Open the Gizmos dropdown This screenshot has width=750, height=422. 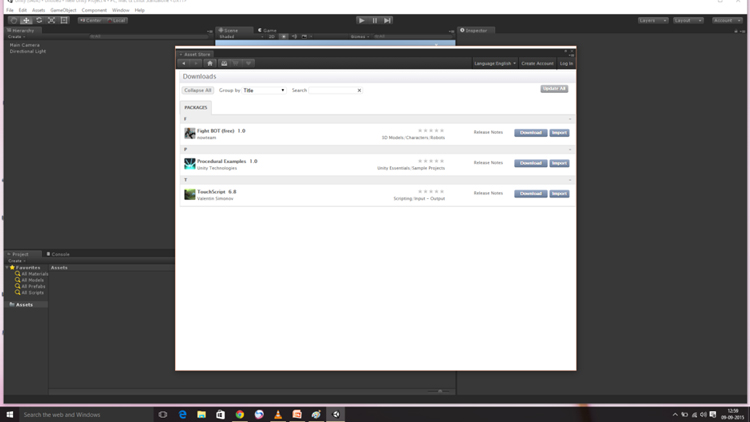click(360, 36)
